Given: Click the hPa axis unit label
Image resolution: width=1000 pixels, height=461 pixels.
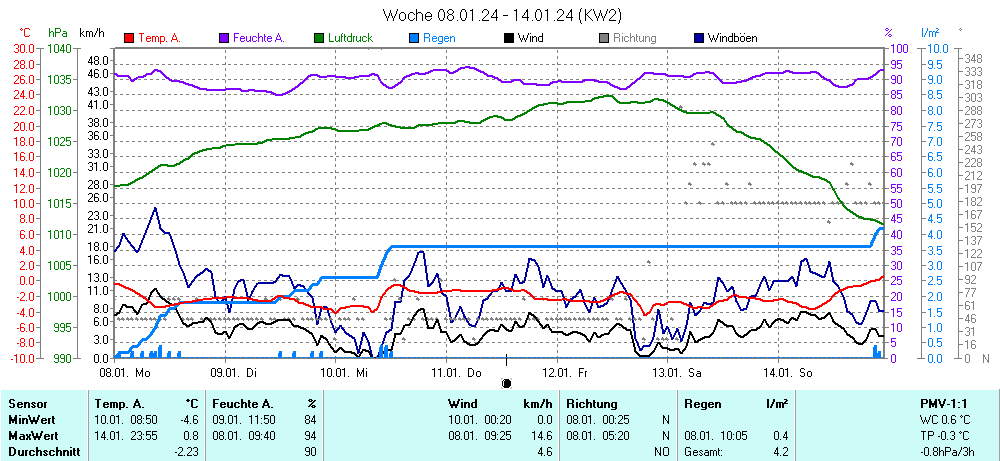Looking at the screenshot, I should [57, 33].
